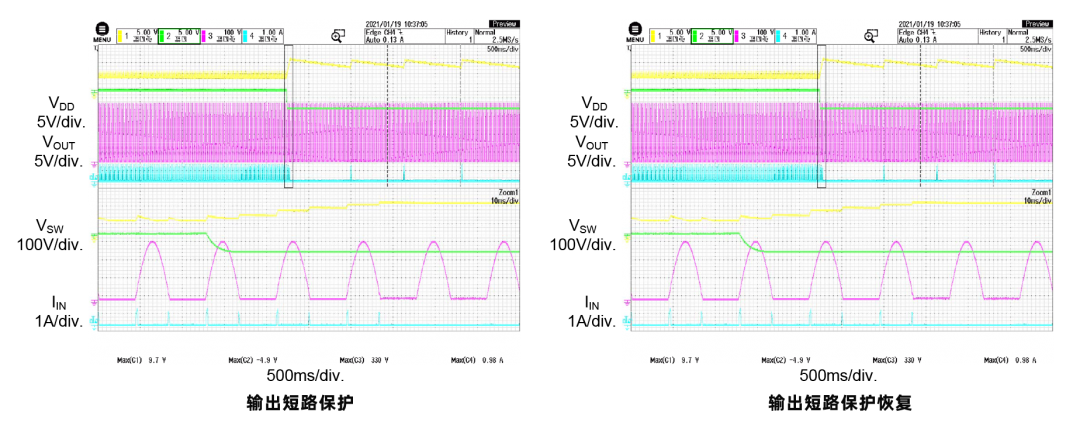1080x426 pixels.
Task: Select channel 3 (100 V) on the left scope
Action: click(x=222, y=36)
